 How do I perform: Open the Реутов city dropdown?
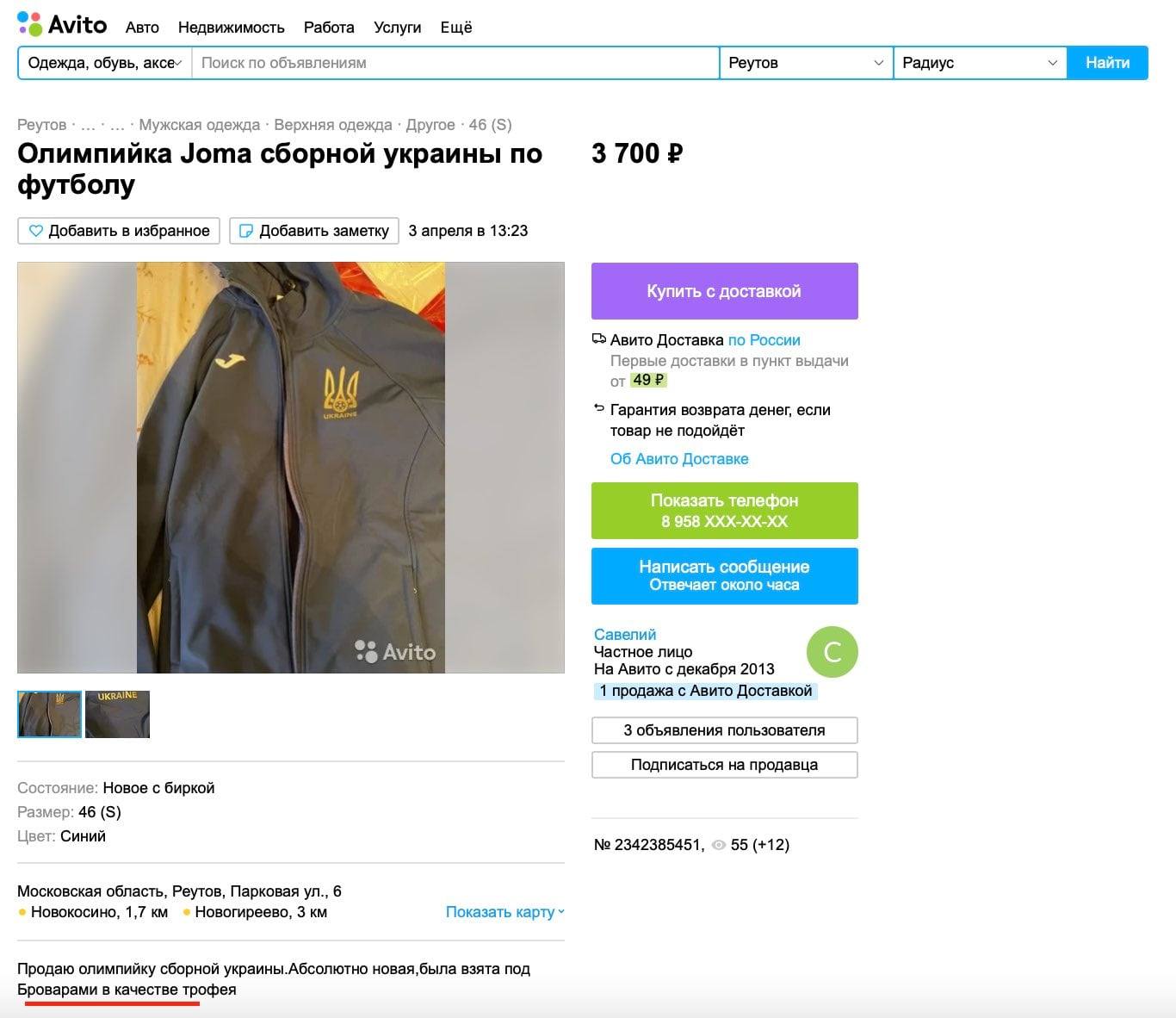806,63
